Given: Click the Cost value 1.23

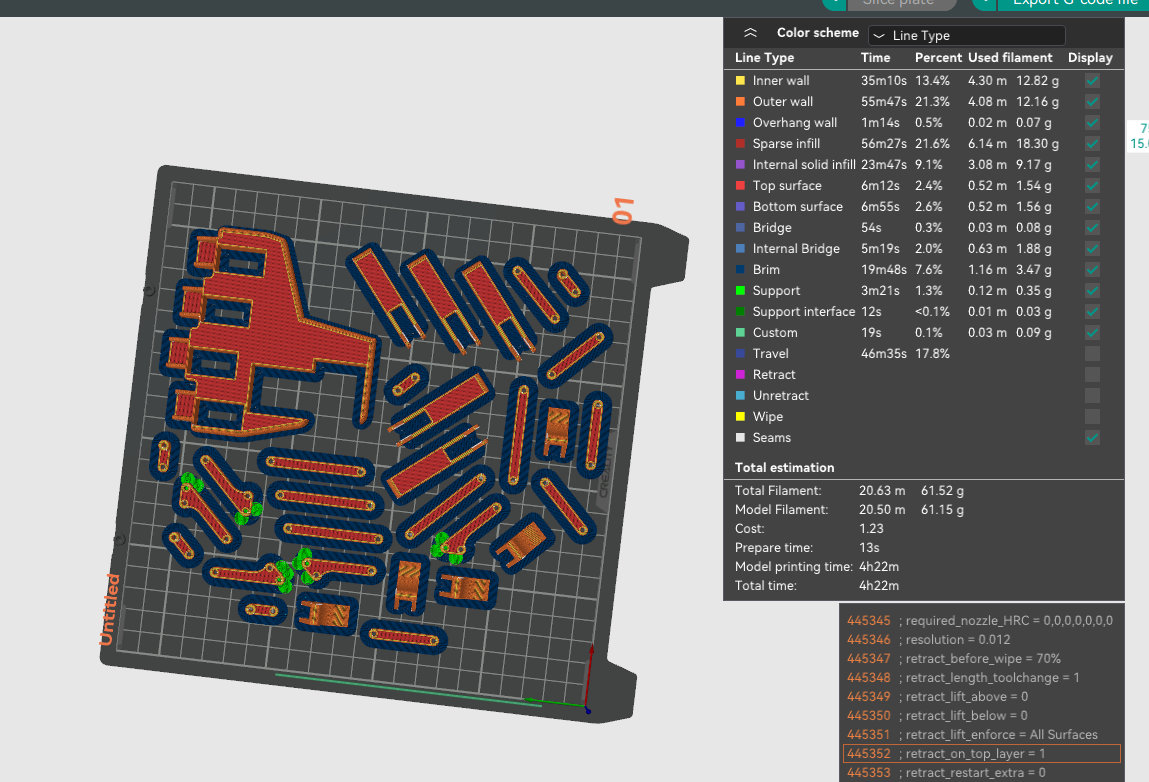Looking at the screenshot, I should click(x=871, y=529).
